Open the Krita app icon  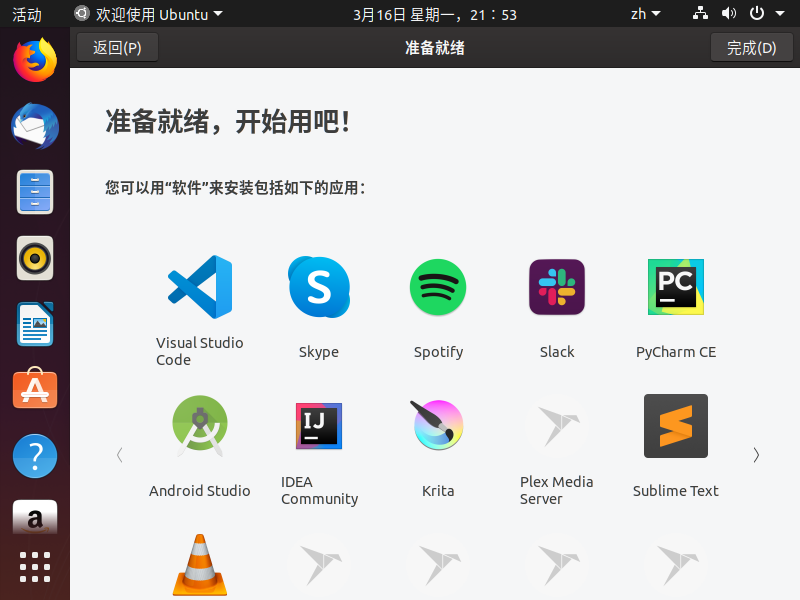point(438,424)
